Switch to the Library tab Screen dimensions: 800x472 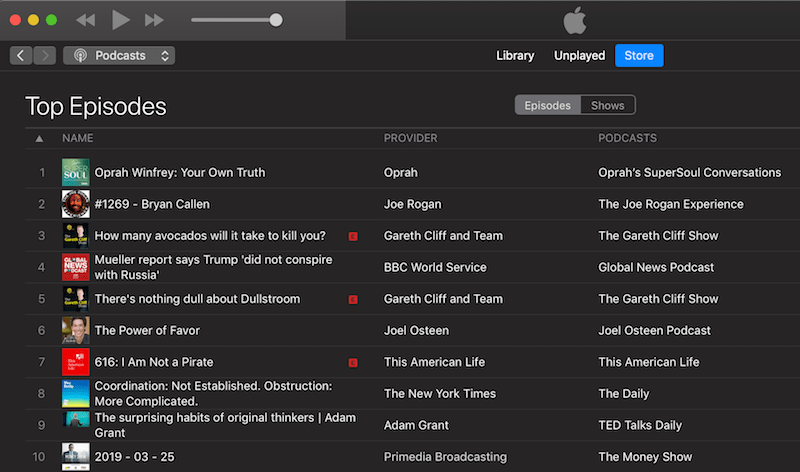[x=515, y=55]
